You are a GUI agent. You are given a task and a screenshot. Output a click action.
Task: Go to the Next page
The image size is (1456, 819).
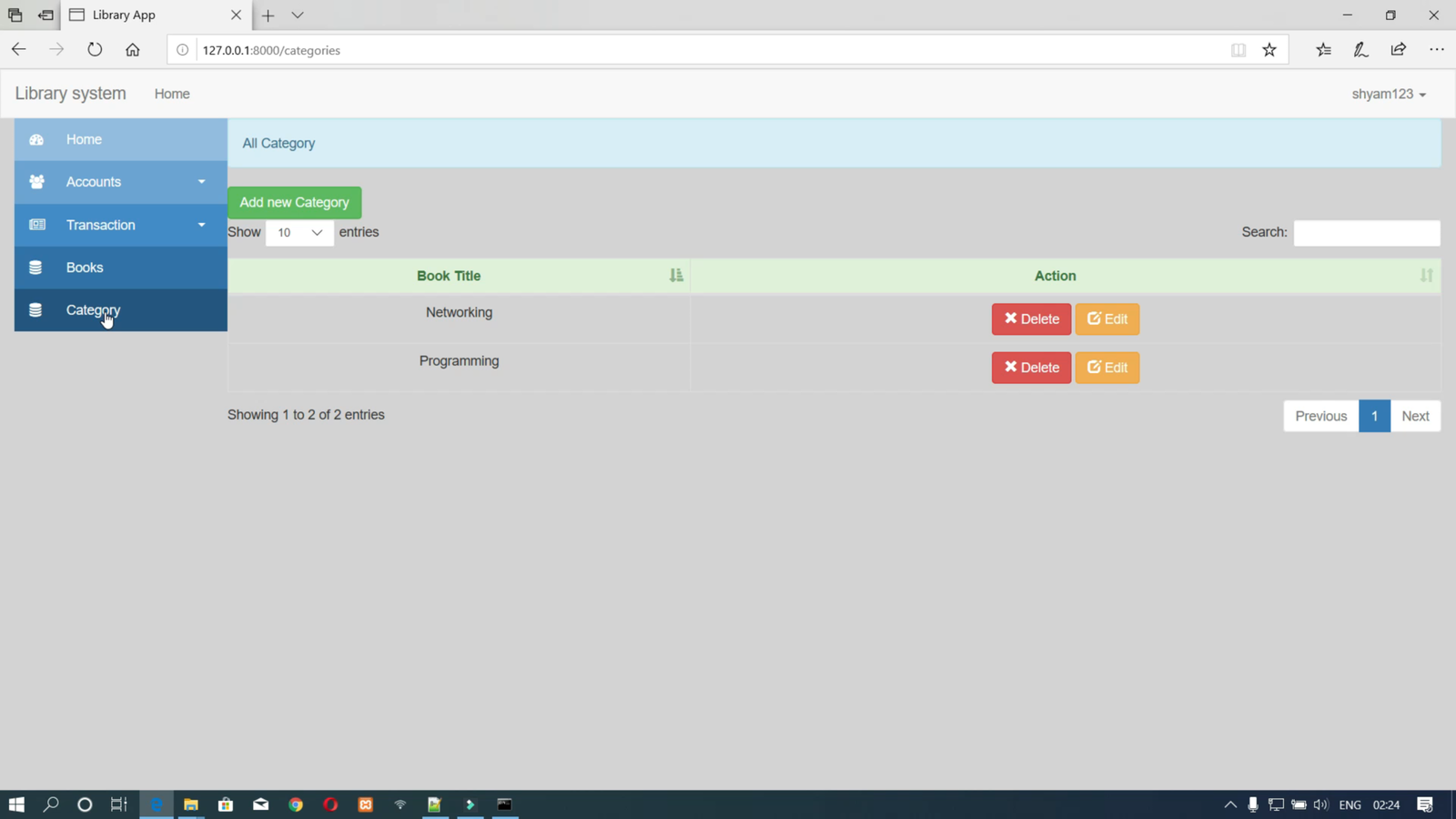pyautogui.click(x=1415, y=416)
